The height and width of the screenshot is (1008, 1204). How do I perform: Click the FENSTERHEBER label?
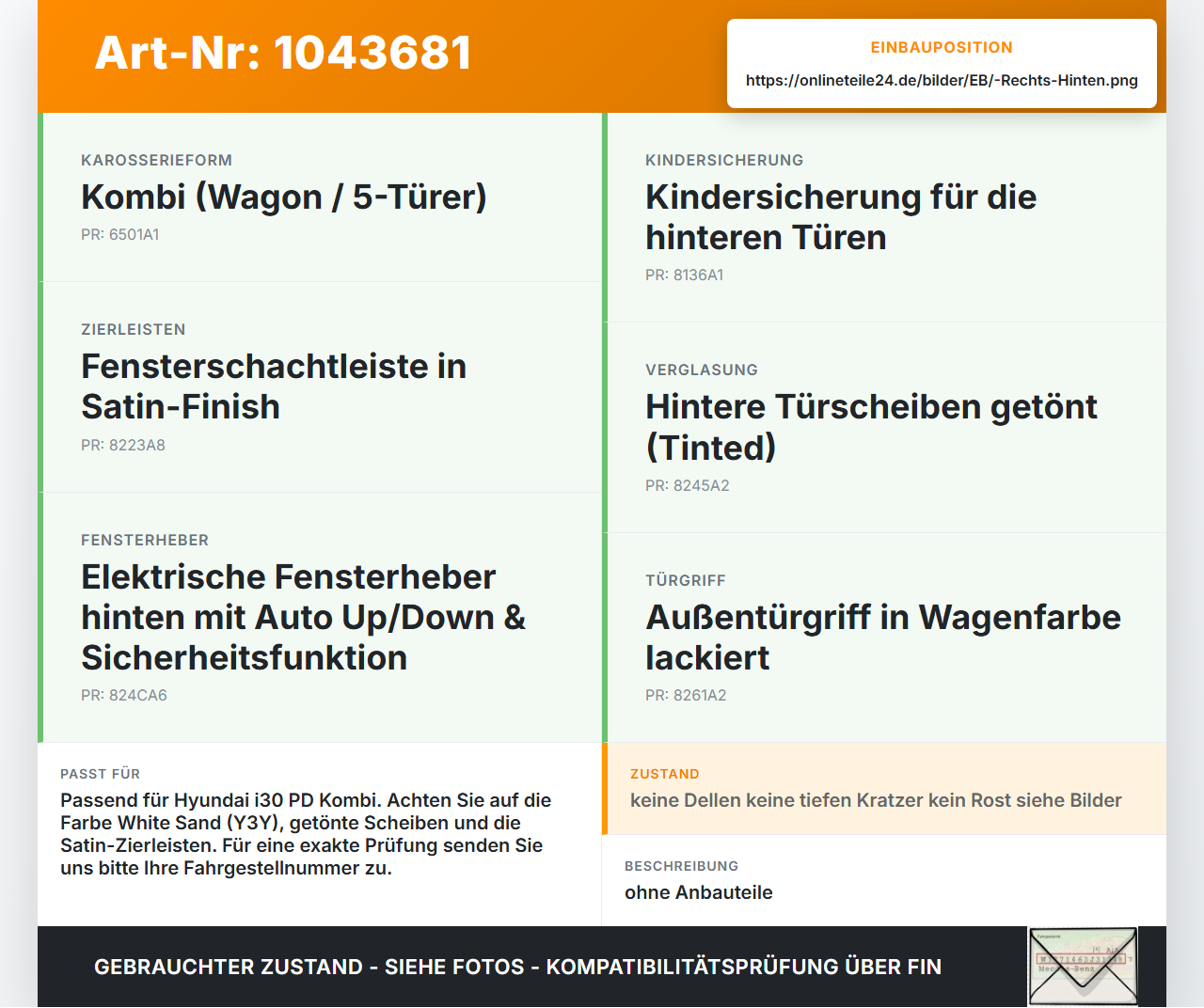tap(145, 540)
